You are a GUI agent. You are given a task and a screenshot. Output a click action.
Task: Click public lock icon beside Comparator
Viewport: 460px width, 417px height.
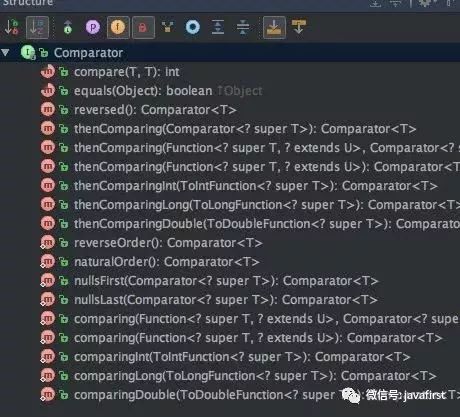pos(44,53)
